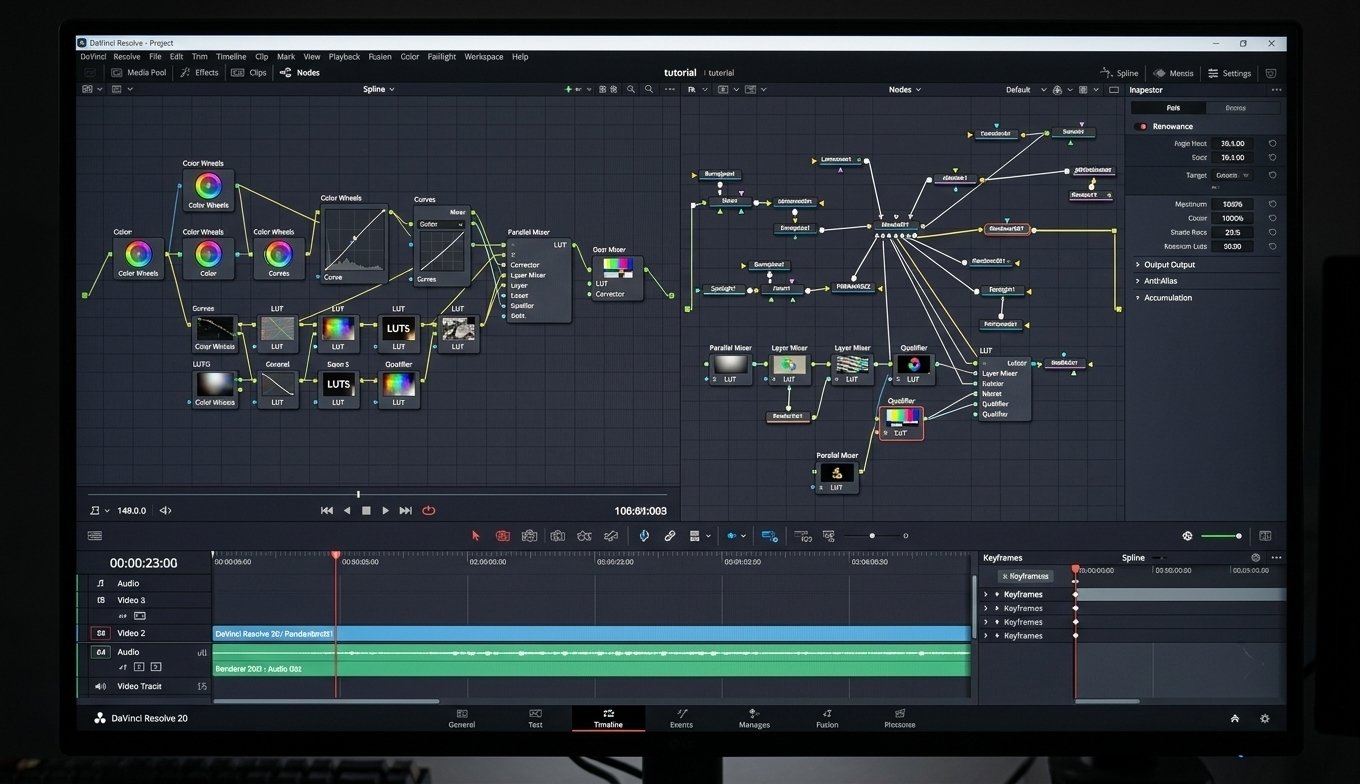Reset the Target parameter in Inspector
Screen dimensions: 1360x784
pos(1272,175)
